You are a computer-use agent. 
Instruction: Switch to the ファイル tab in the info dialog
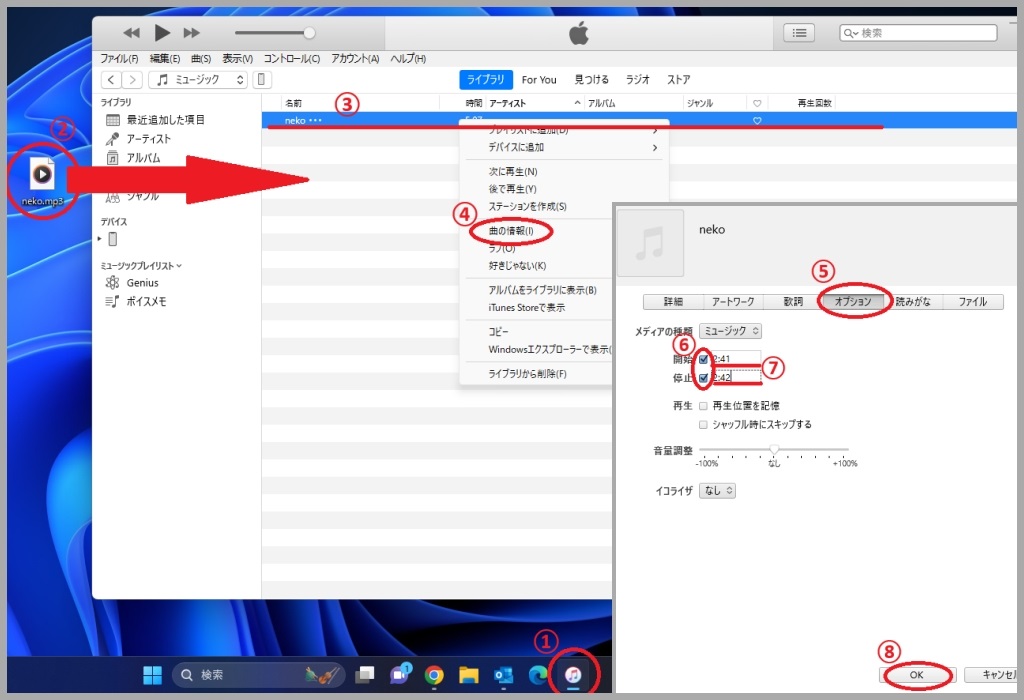(973, 302)
